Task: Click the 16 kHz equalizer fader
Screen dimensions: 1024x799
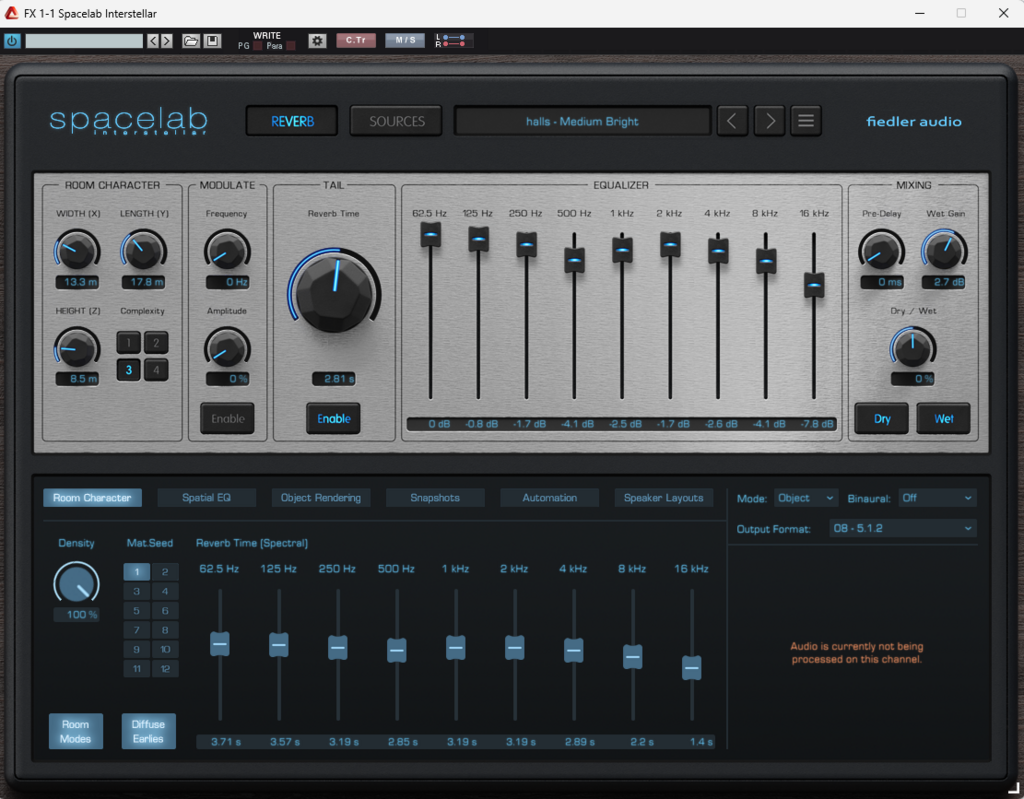Action: 814,285
